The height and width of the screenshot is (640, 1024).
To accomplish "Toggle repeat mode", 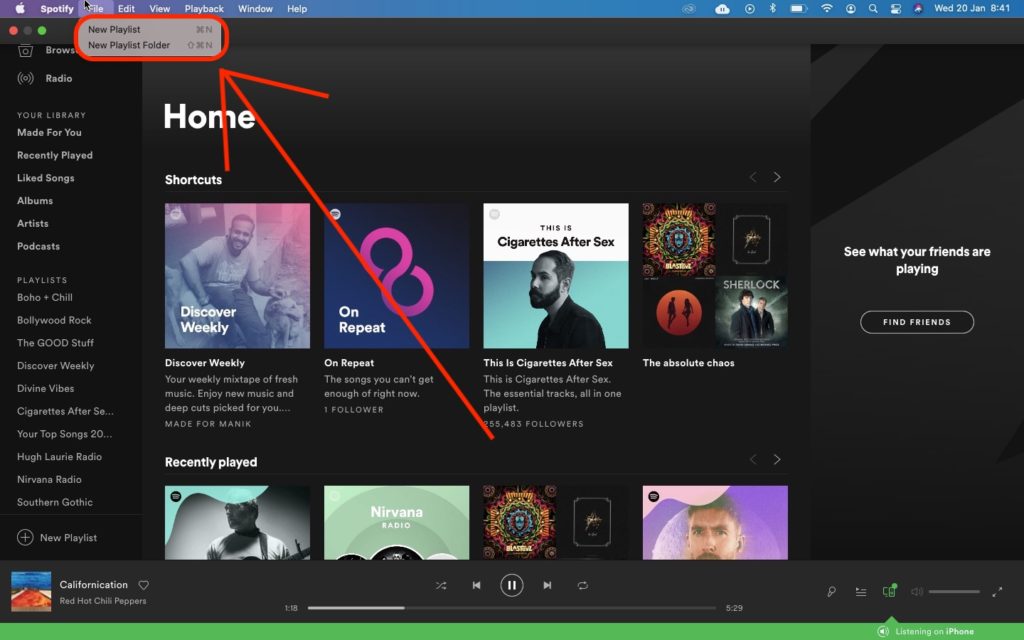I will click(583, 585).
